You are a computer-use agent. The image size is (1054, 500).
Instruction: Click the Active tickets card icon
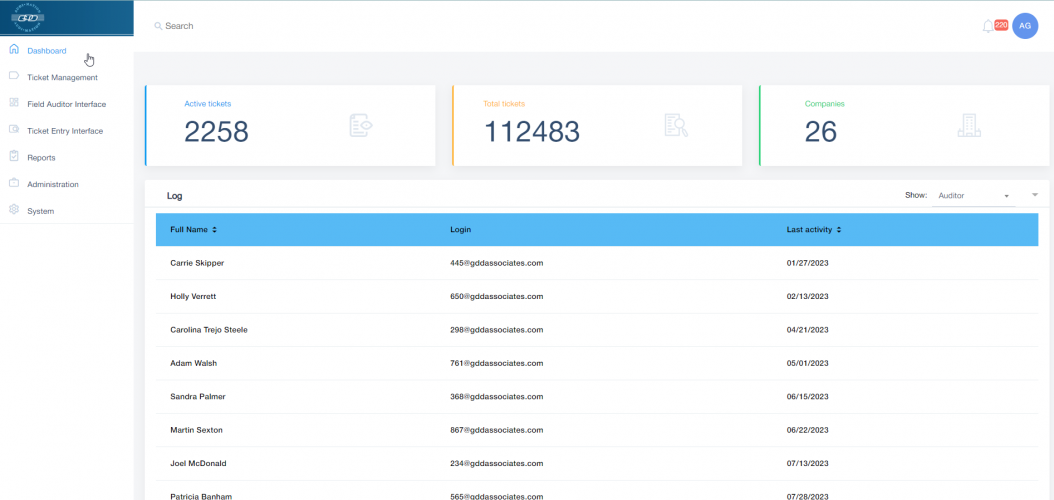[361, 126]
